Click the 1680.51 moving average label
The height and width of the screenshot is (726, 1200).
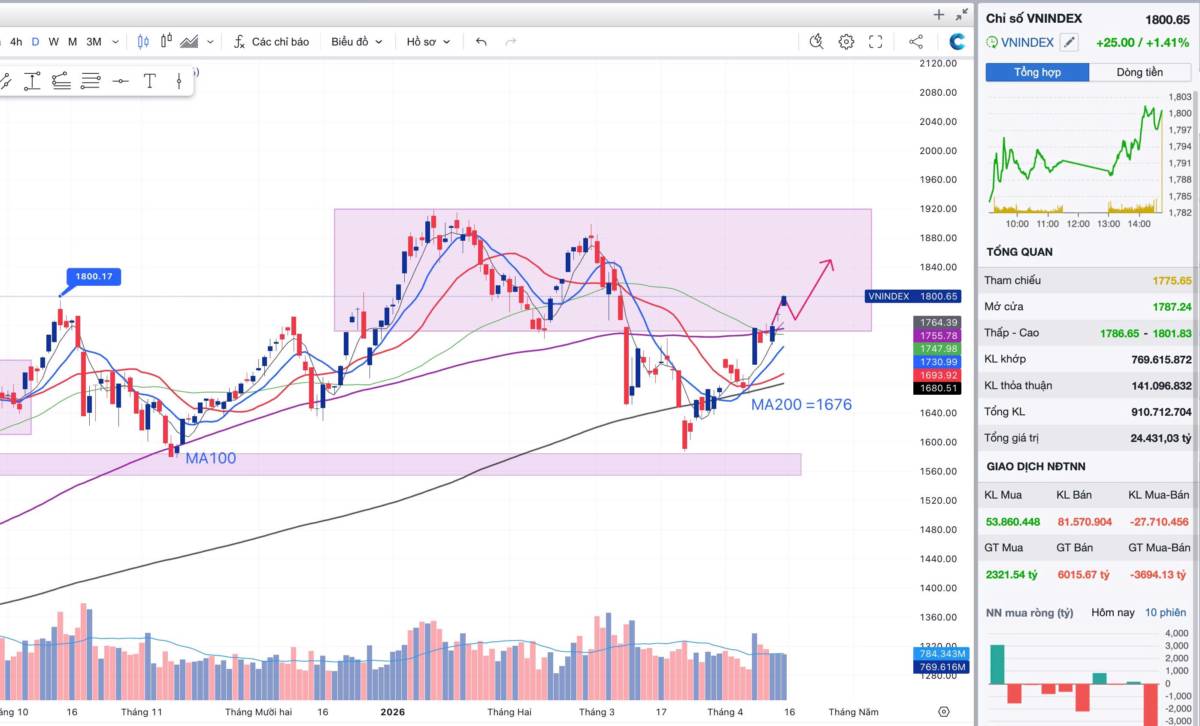937,387
